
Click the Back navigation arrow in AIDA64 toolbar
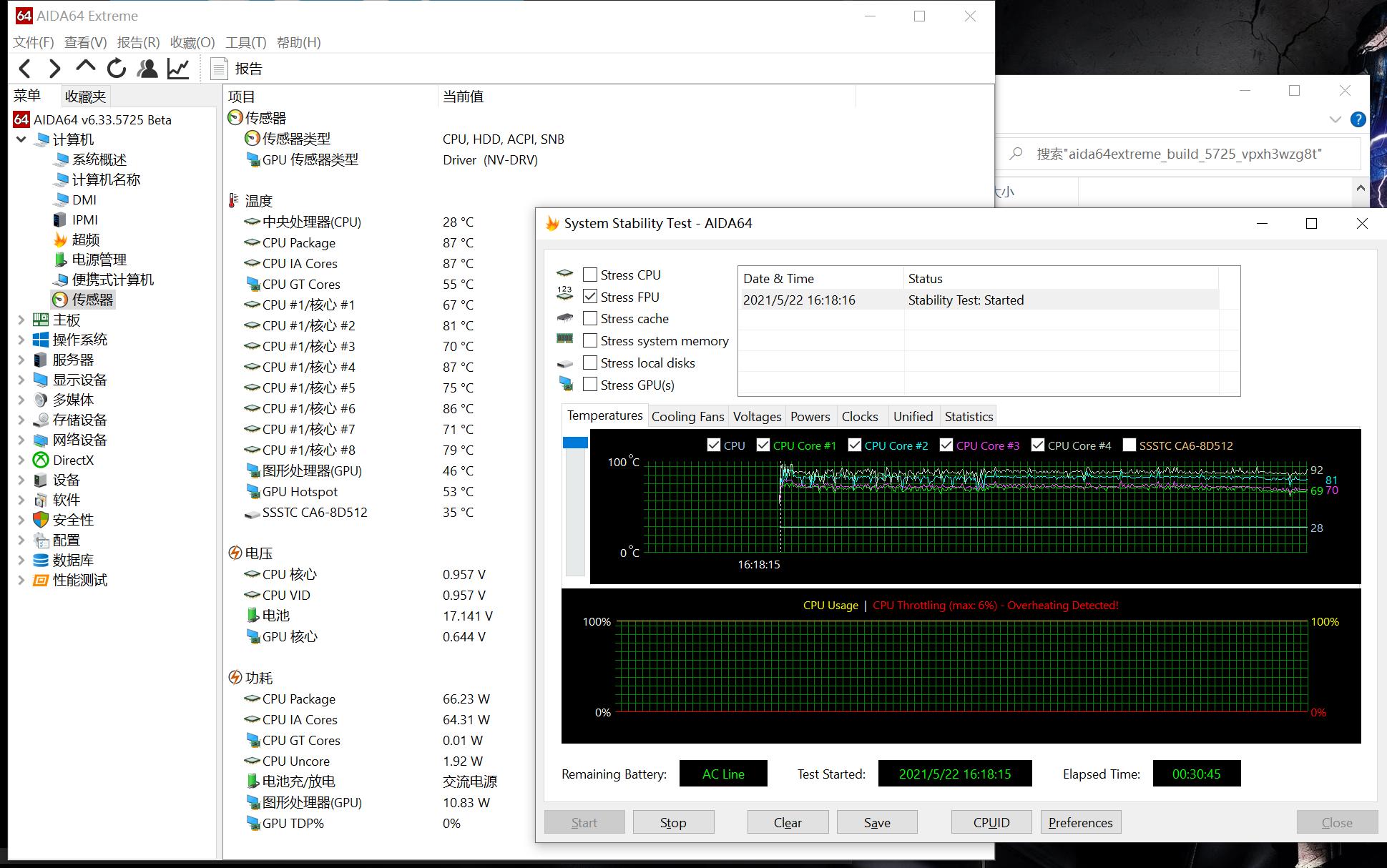[24, 68]
